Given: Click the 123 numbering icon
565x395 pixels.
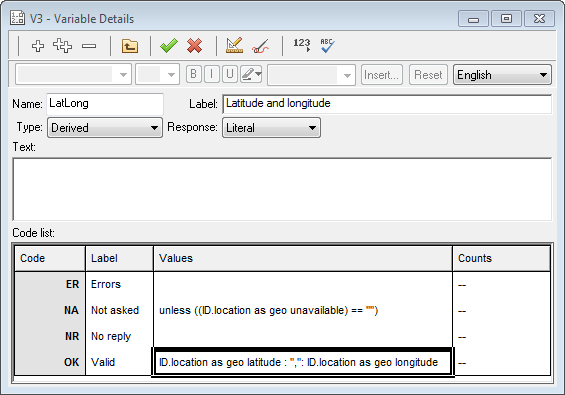Looking at the screenshot, I should pyautogui.click(x=302, y=45).
